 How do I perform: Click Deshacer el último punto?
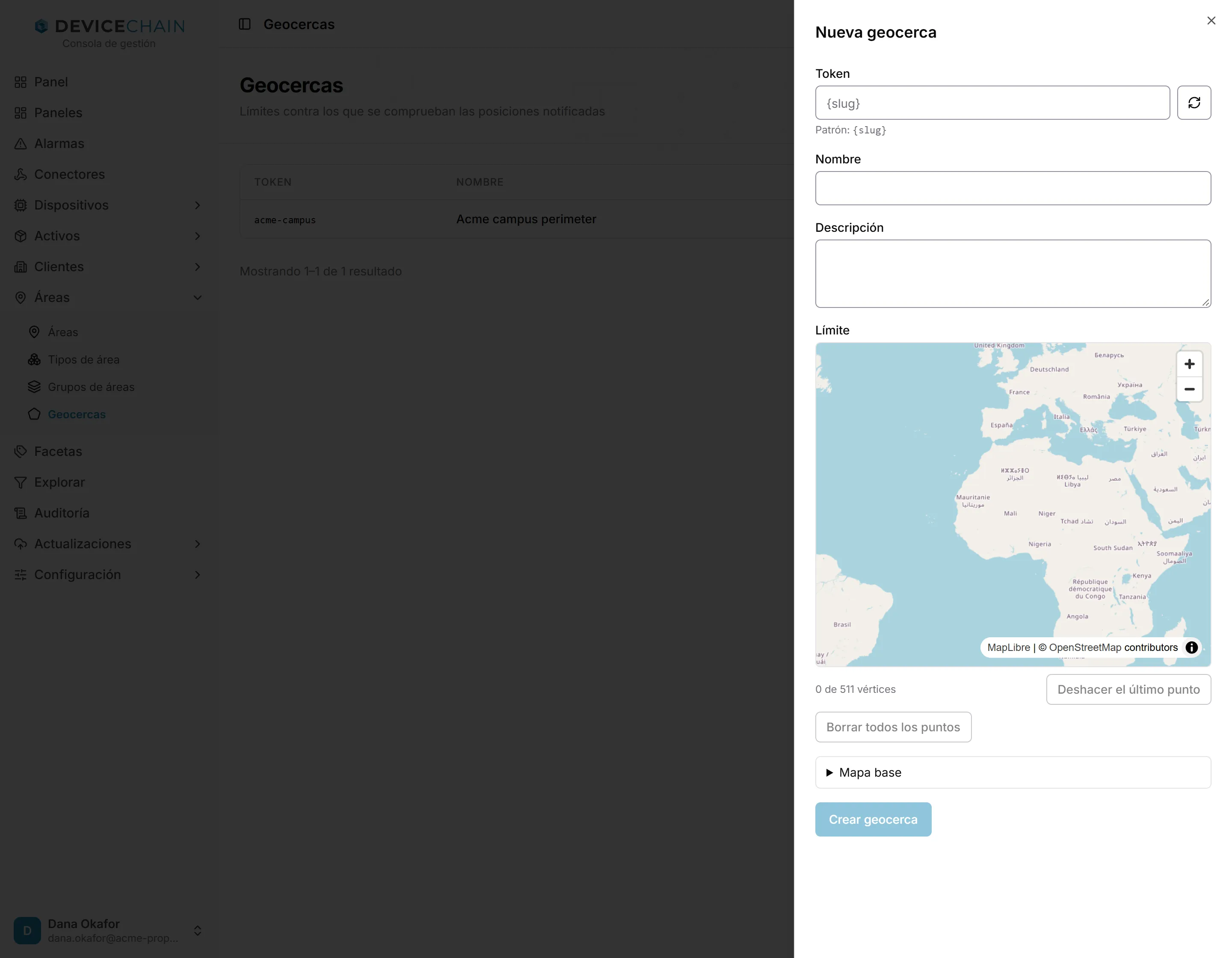click(1128, 689)
